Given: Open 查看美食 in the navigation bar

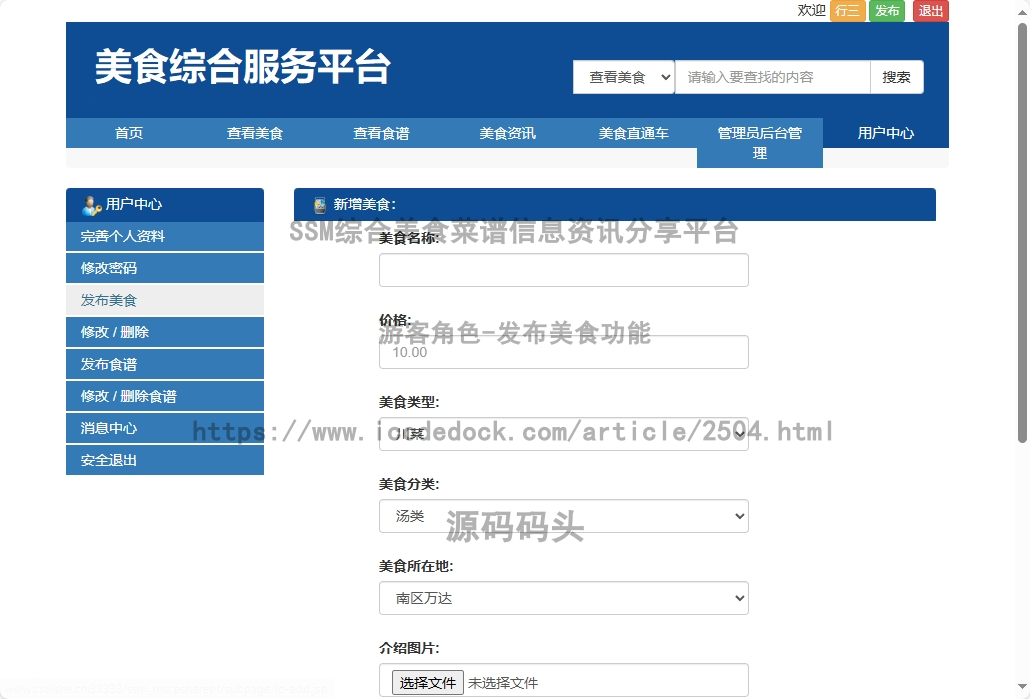Looking at the screenshot, I should click(x=255, y=133).
